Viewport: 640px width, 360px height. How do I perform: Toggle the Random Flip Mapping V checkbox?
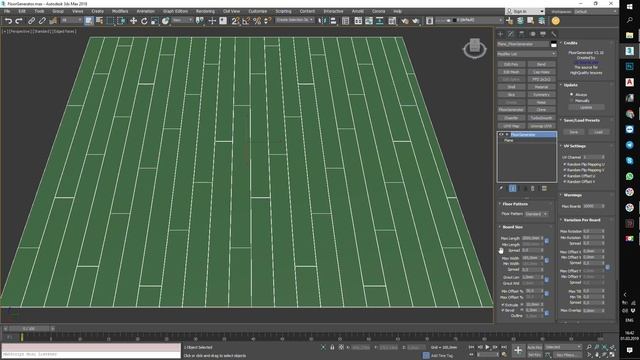tap(565, 170)
